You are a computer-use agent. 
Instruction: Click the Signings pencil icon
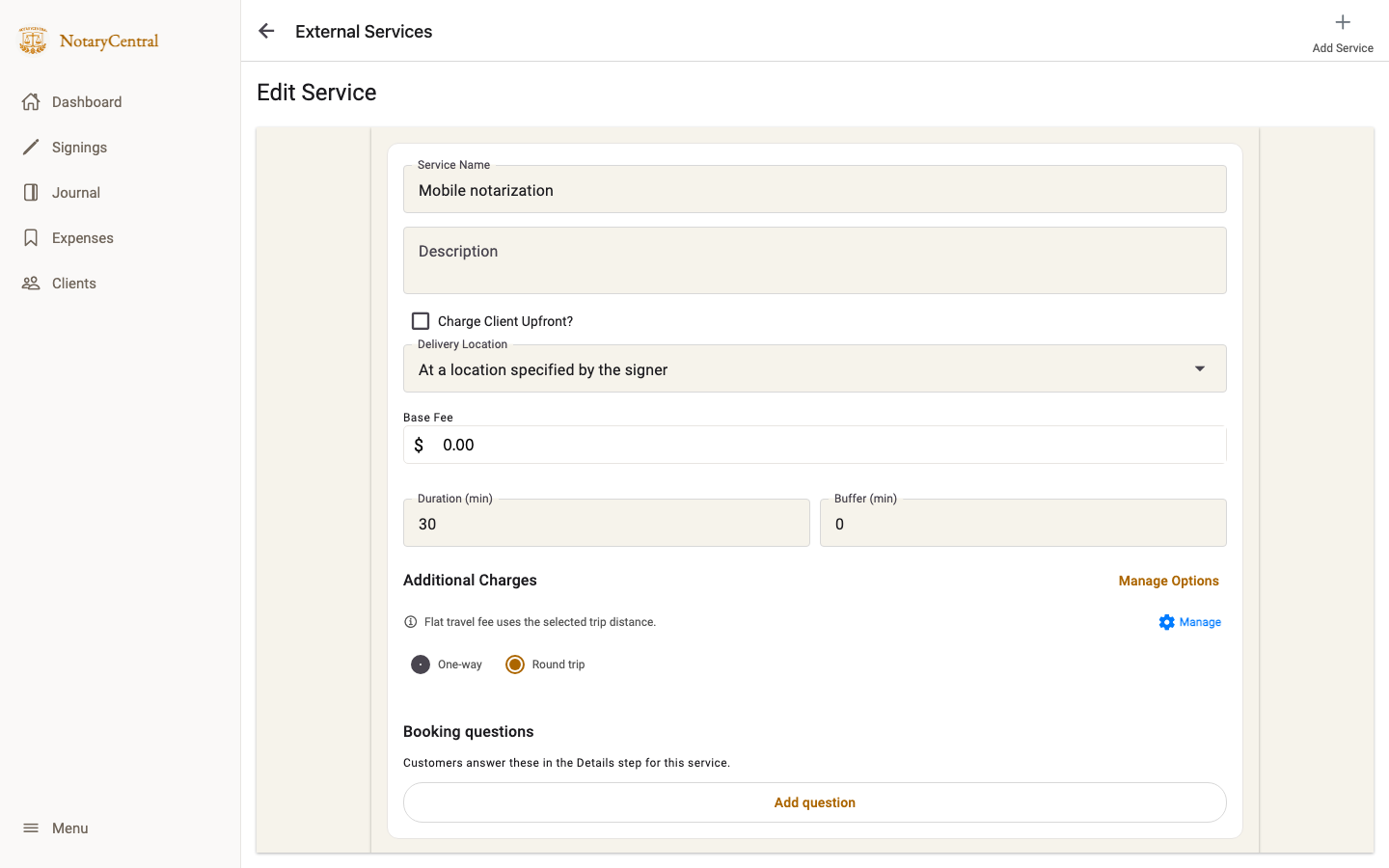point(31,148)
